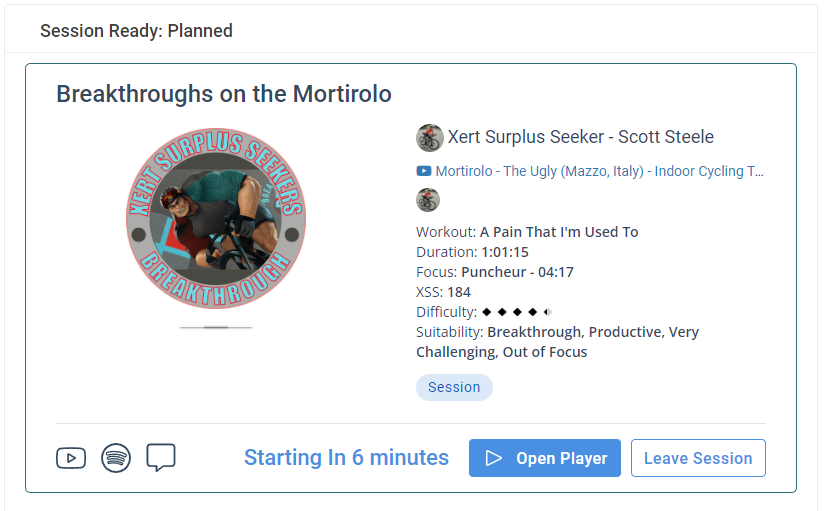825x511 pixels.
Task: Click the Xert Surplus Seeker - Scott Steele name
Action: 580,137
